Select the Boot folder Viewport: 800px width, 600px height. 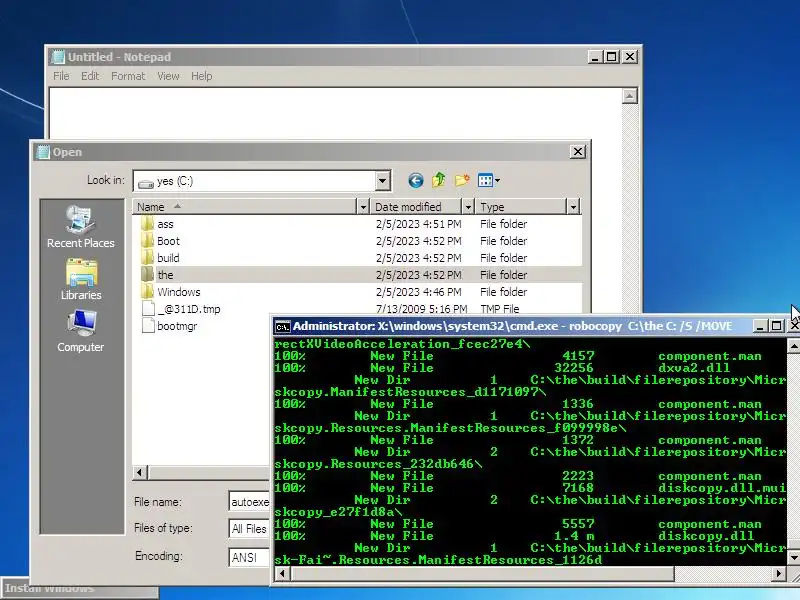(x=168, y=241)
